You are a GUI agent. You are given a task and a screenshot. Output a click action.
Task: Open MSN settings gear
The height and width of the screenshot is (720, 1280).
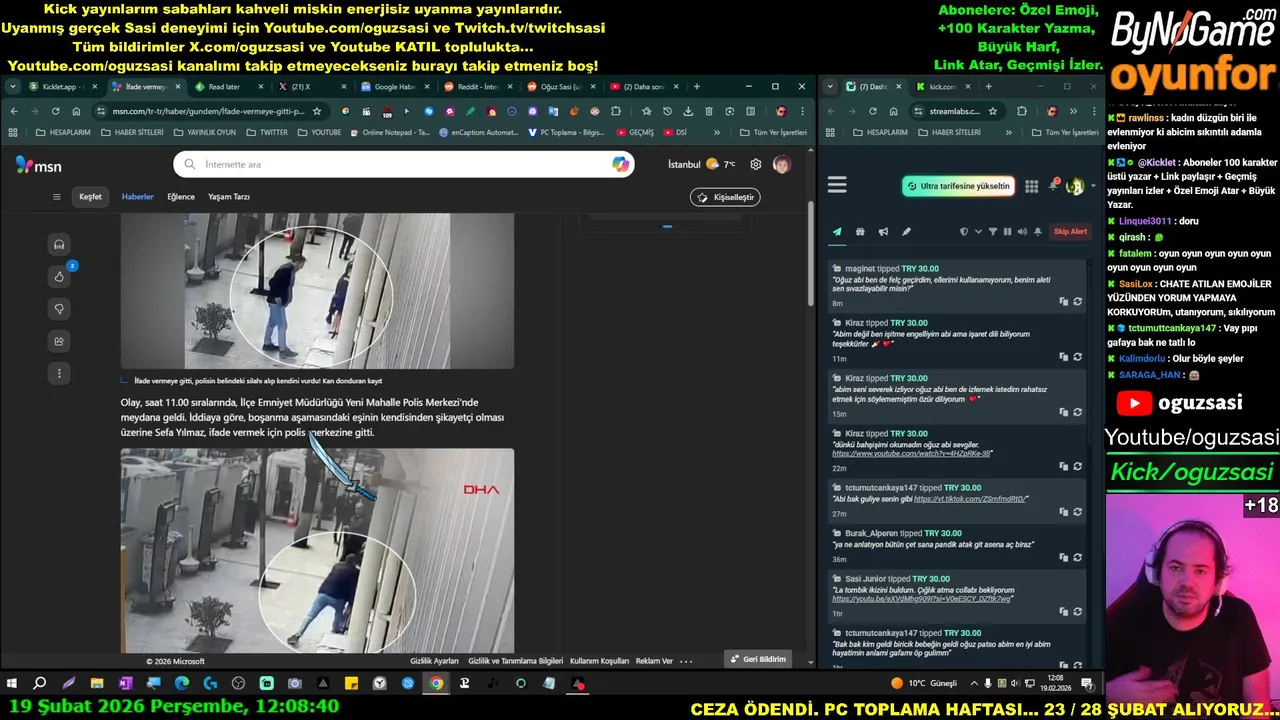point(756,164)
